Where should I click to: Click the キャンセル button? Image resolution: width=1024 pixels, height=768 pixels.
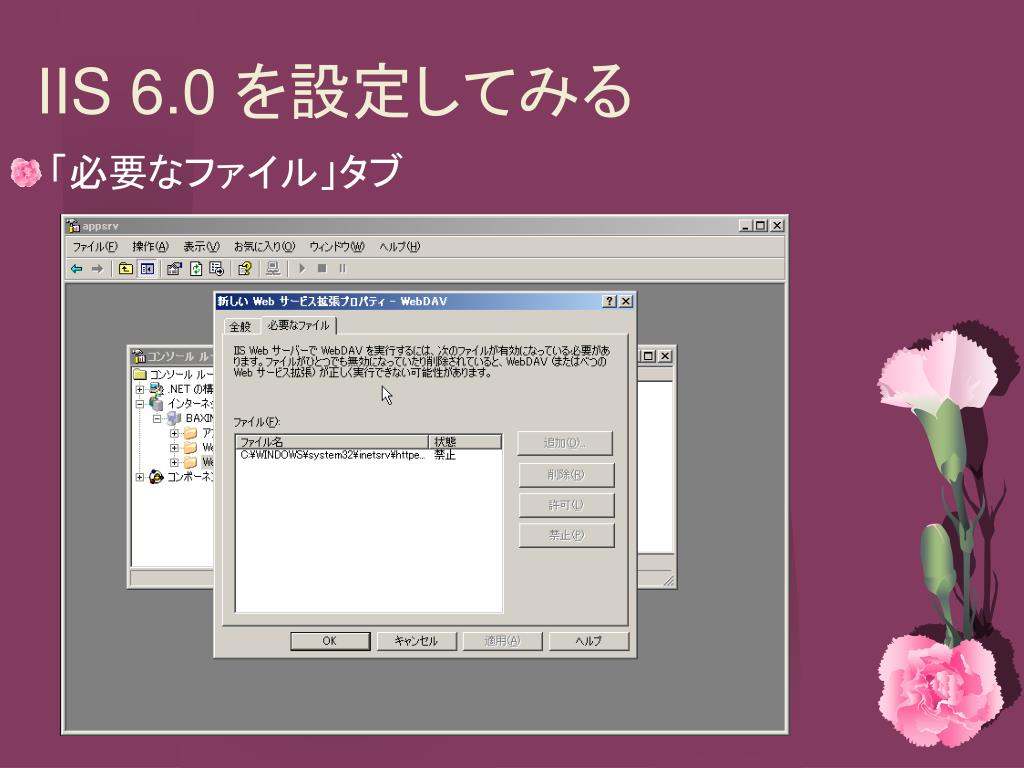[x=416, y=641]
